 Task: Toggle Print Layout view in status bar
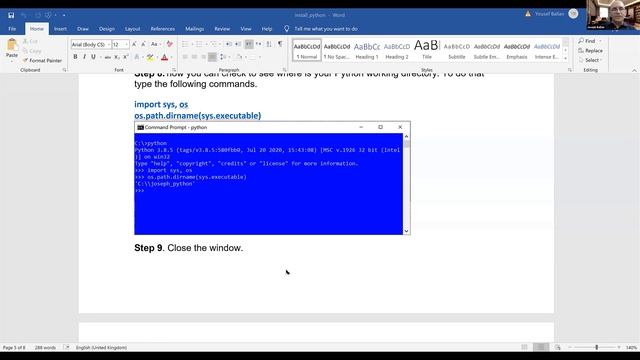tap(541, 347)
